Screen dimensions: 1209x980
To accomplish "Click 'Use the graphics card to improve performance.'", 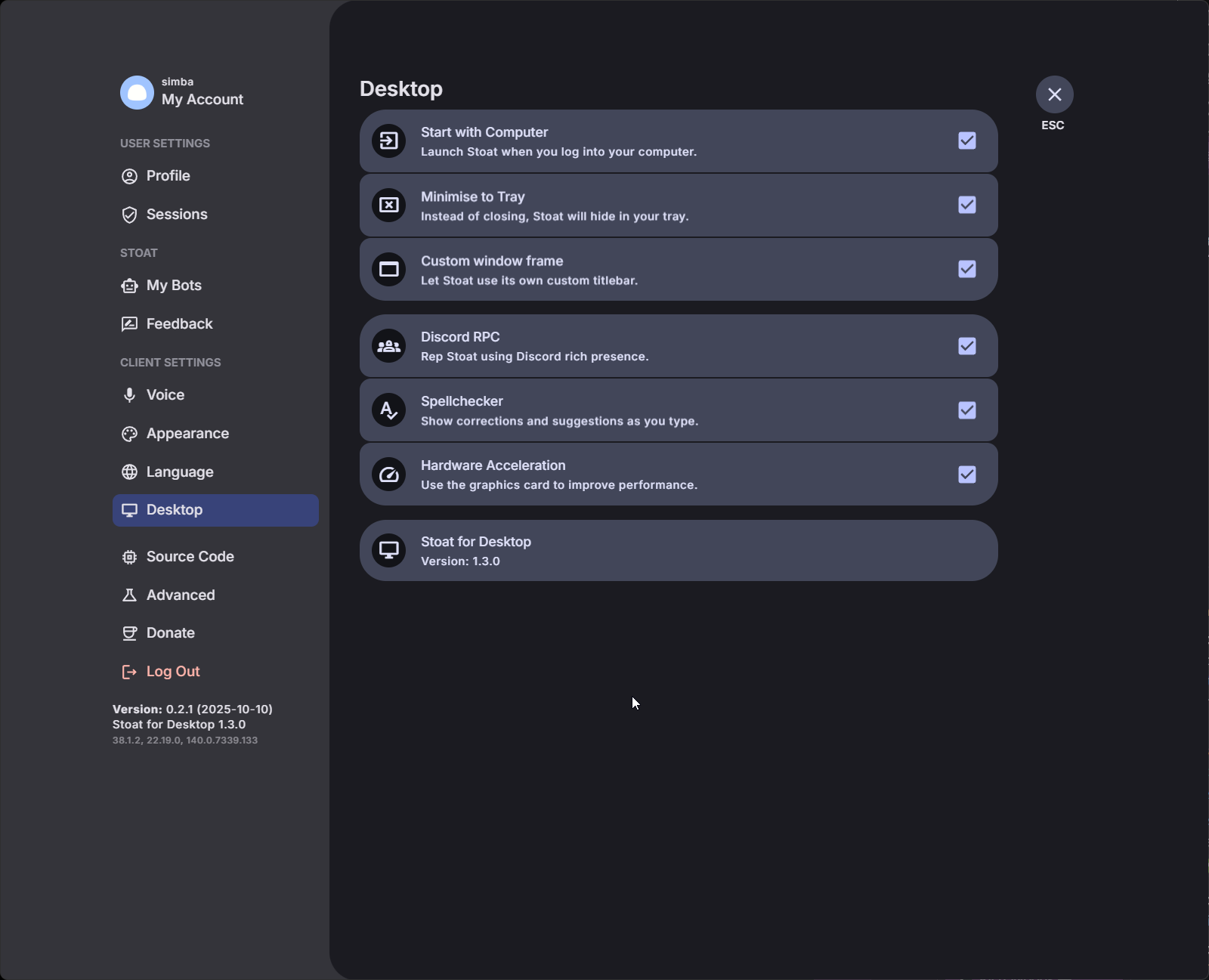I will 559,485.
